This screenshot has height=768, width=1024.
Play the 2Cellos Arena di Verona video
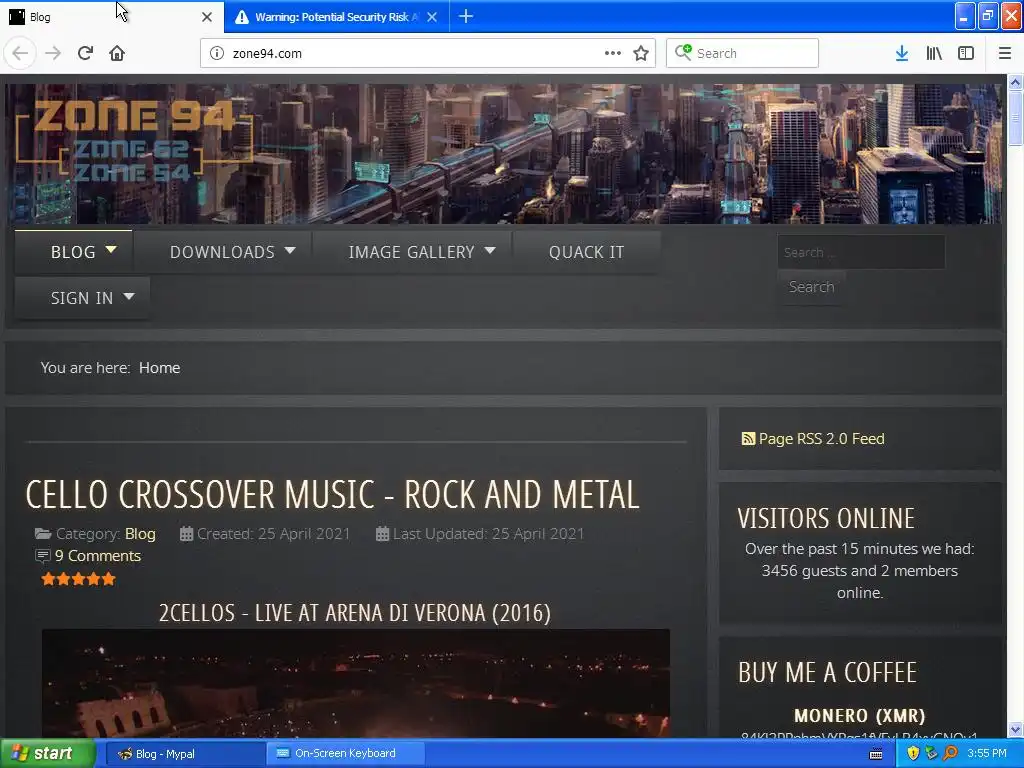click(x=356, y=683)
